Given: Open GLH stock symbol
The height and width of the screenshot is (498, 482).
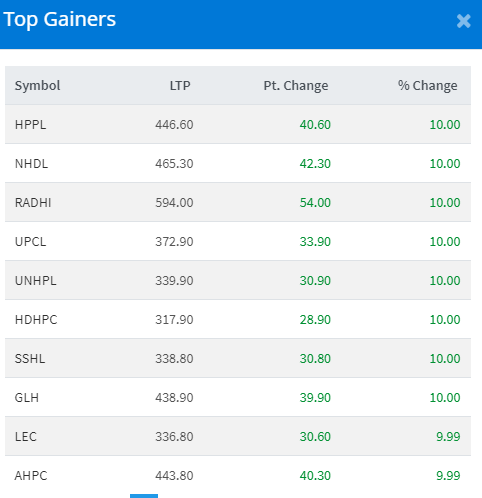Looking at the screenshot, I should point(27,398).
